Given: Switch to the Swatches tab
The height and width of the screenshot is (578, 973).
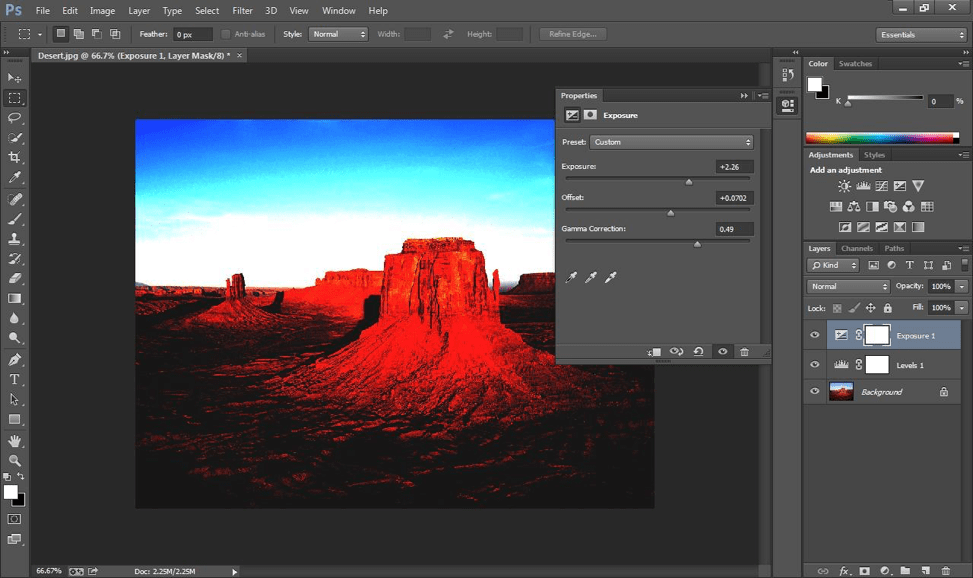Looking at the screenshot, I should (x=855, y=64).
